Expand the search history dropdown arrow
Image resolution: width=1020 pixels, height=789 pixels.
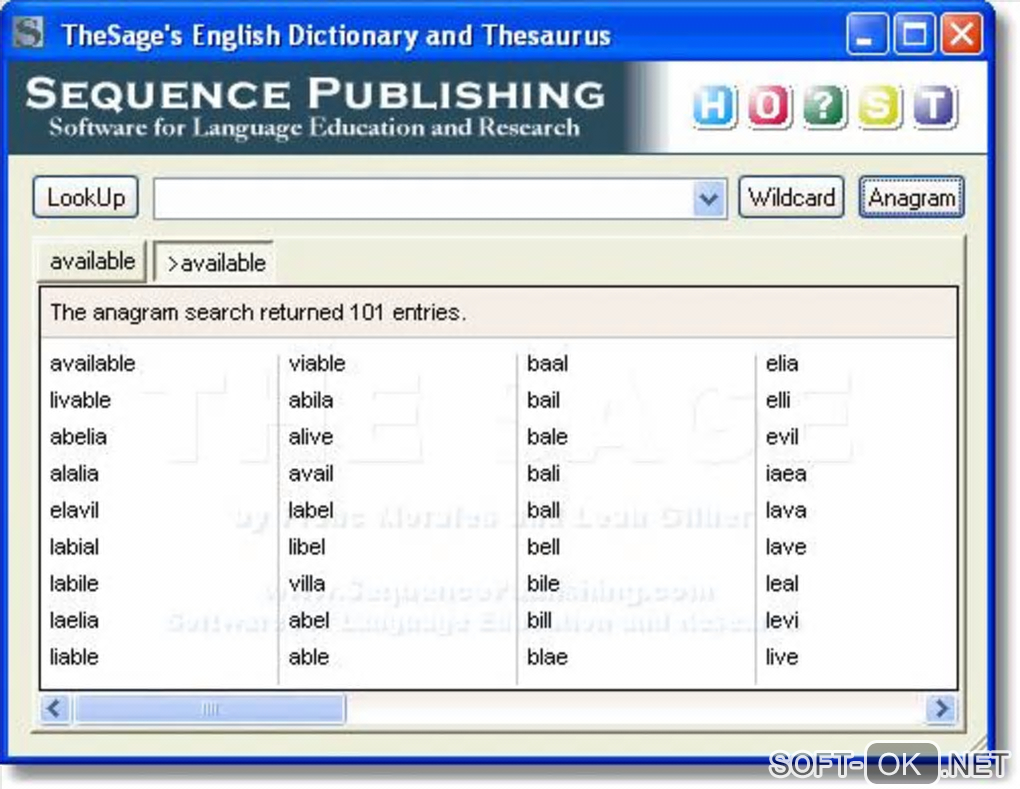point(709,198)
